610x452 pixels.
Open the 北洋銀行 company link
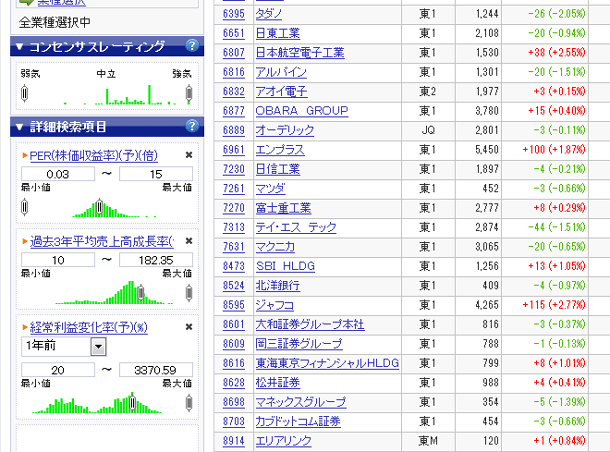coord(278,286)
